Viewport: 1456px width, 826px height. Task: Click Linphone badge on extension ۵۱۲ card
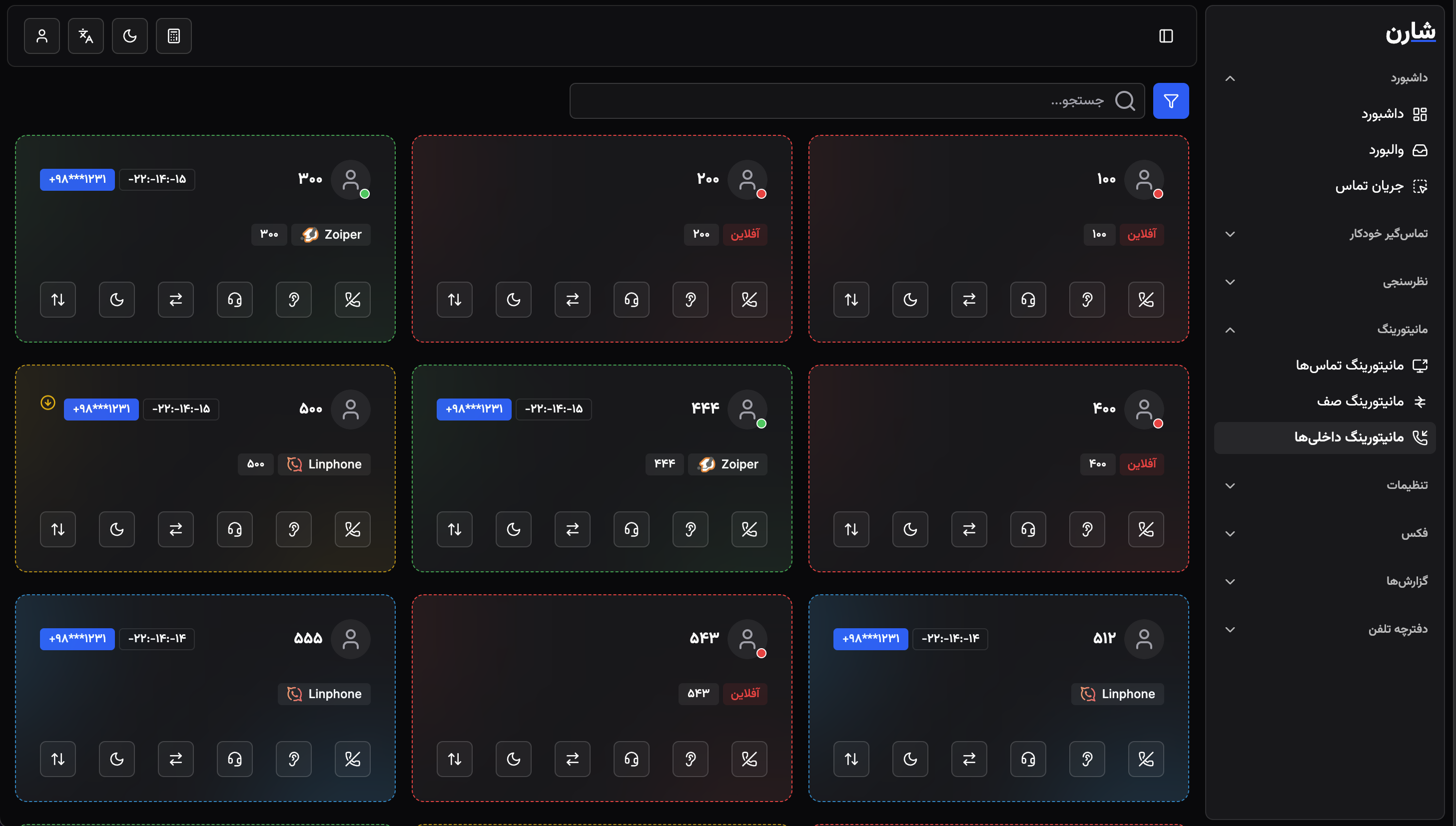1117,694
